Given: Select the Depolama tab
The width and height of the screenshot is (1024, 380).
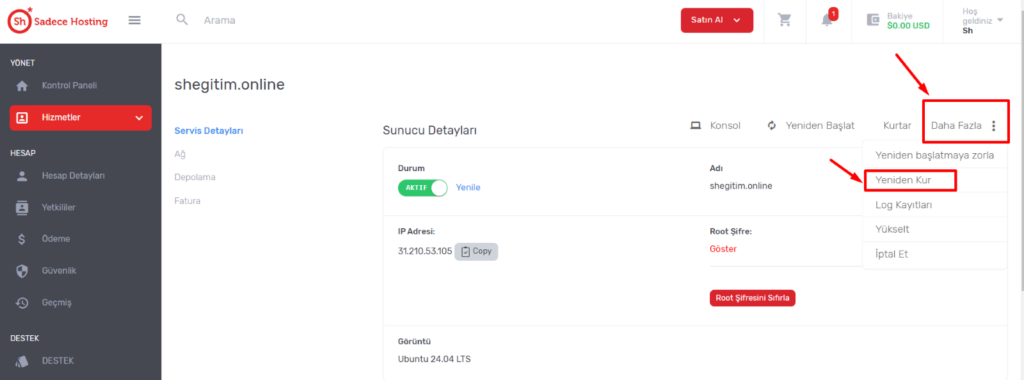Looking at the screenshot, I should 195,177.
